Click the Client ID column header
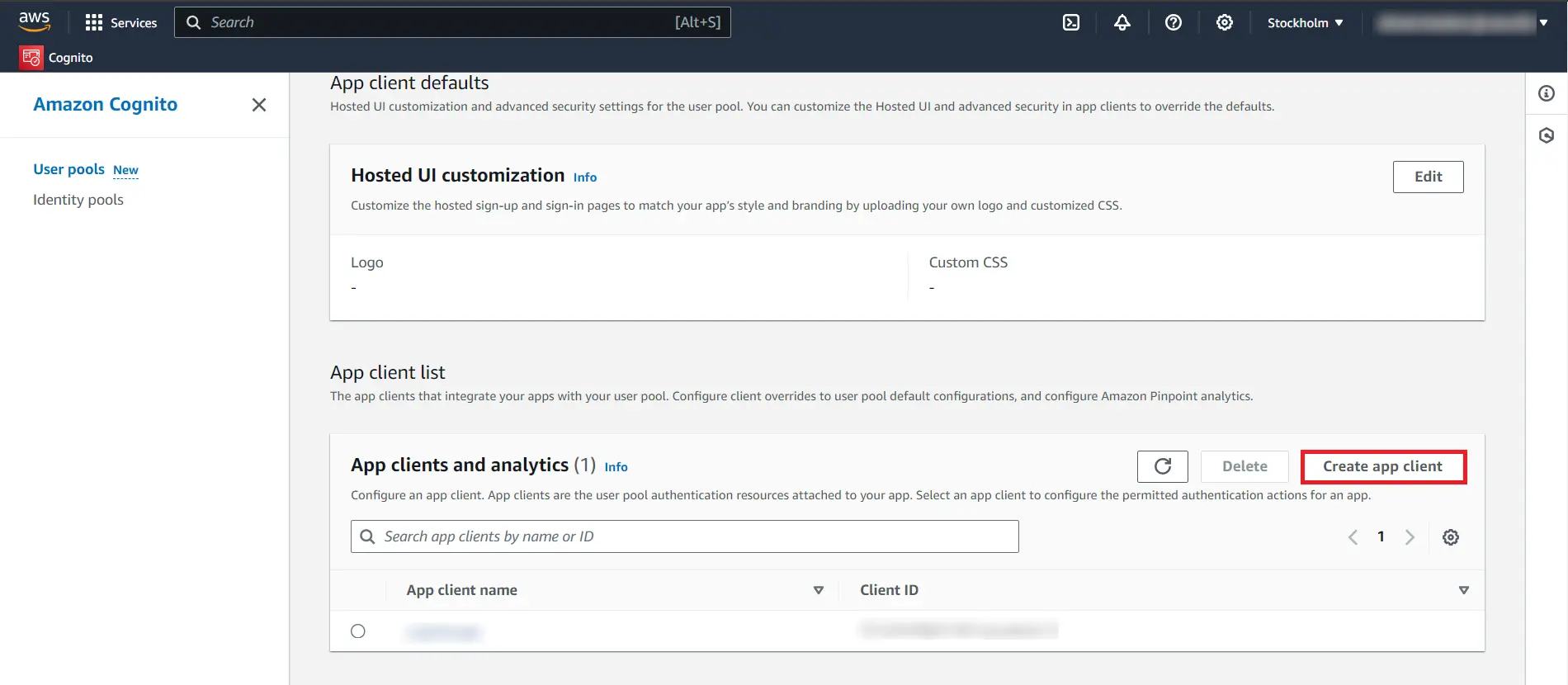This screenshot has height=685, width=1568. coord(889,590)
